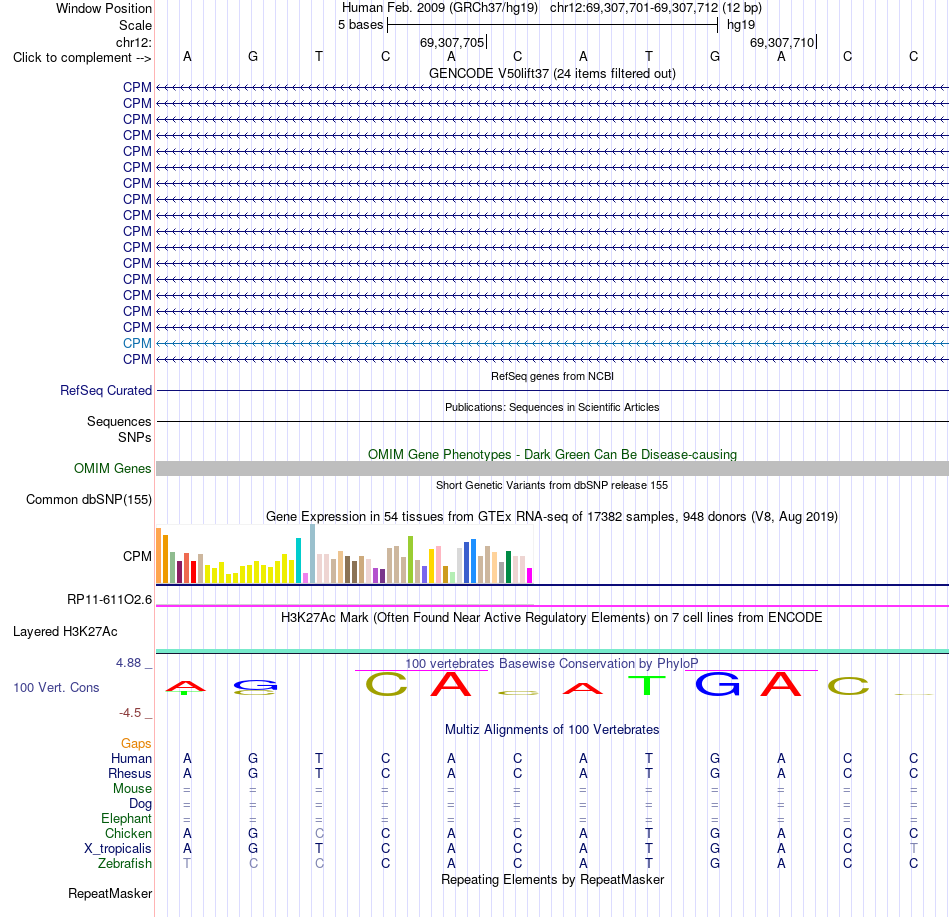This screenshot has height=917, width=950.
Task: Click the faded T in X_tropicalis row
Action: (914, 849)
